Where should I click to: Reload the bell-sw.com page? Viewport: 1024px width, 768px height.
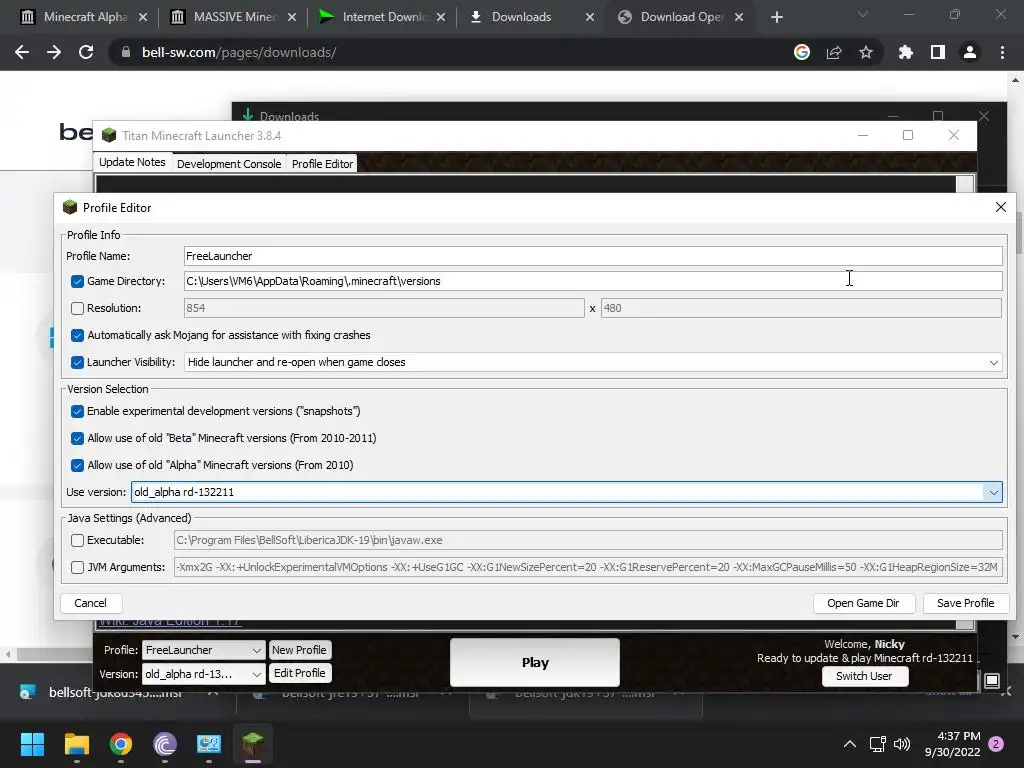[86, 52]
